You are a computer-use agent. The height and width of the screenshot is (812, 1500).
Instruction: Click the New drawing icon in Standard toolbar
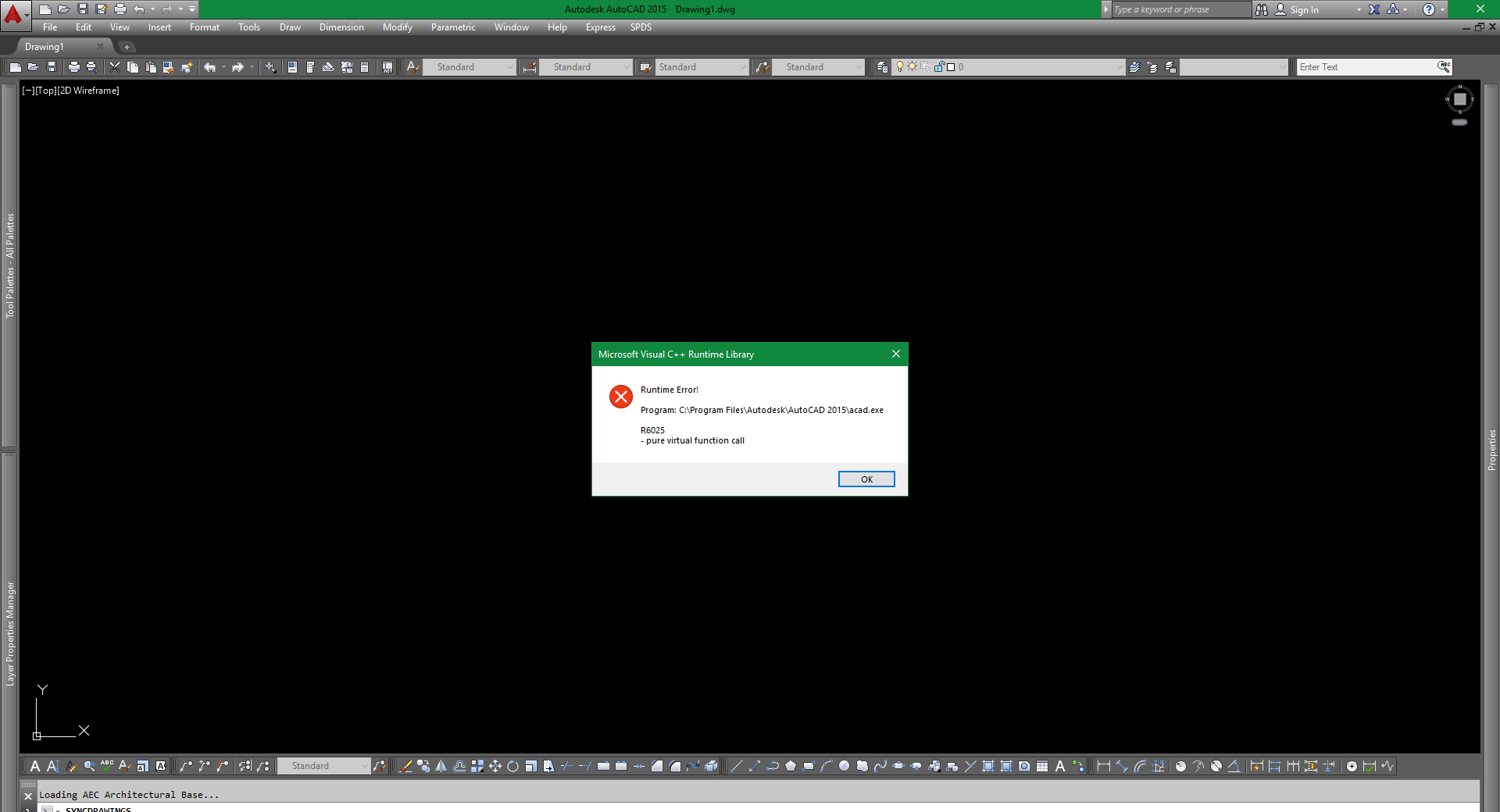tap(16, 67)
